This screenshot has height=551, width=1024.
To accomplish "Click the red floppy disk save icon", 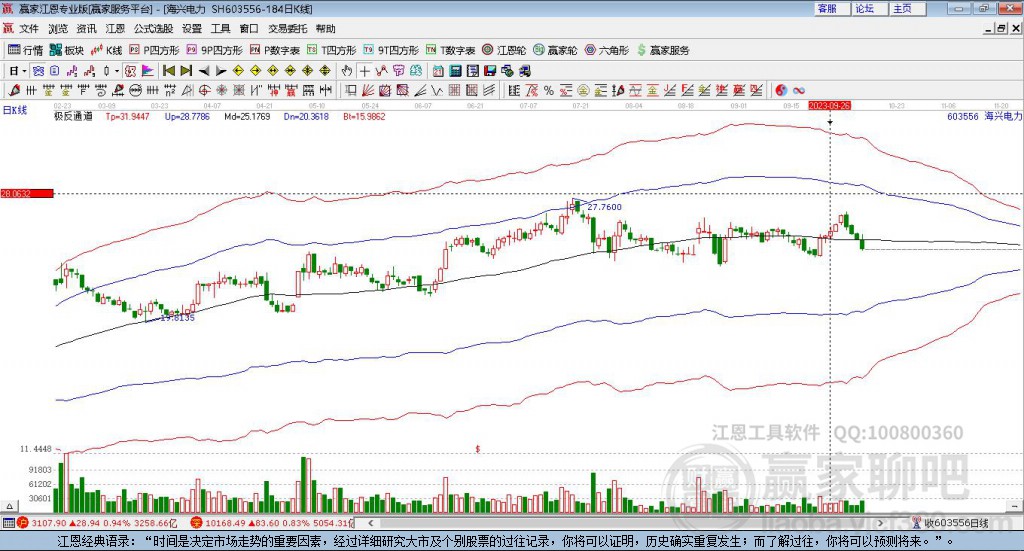I will pyautogui.click(x=490, y=71).
